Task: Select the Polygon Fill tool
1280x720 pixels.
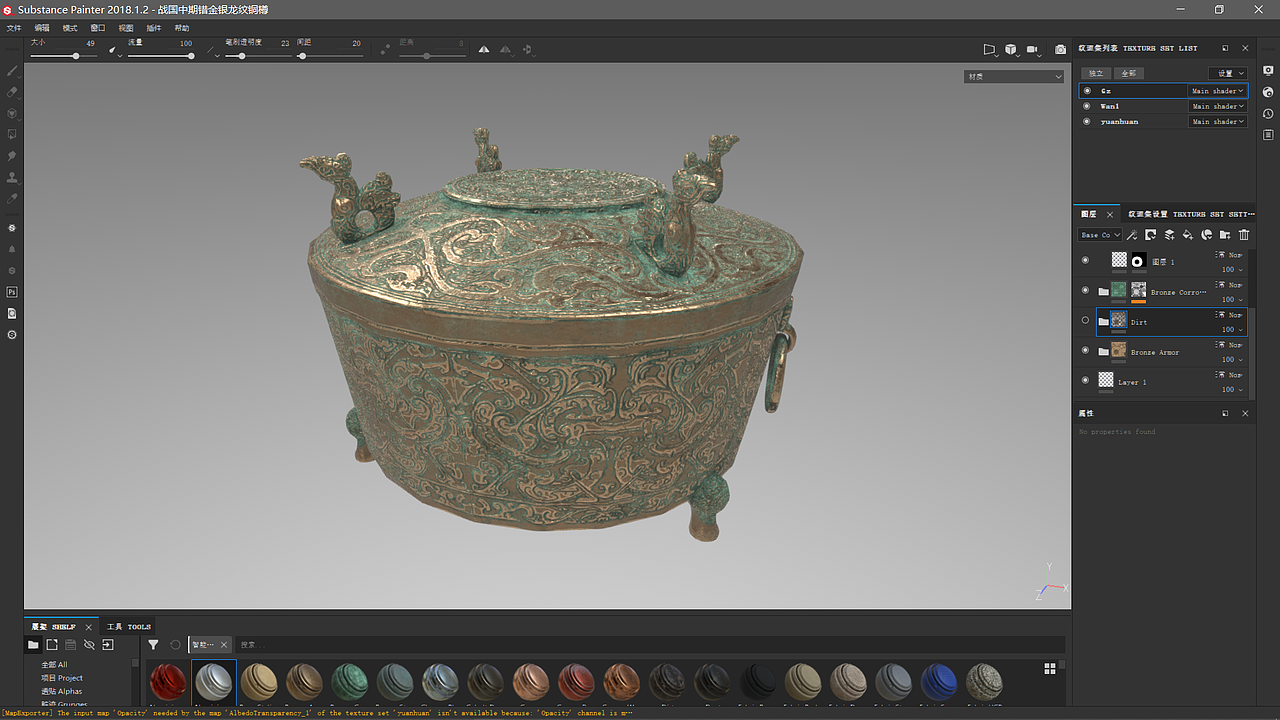Action: point(12,134)
